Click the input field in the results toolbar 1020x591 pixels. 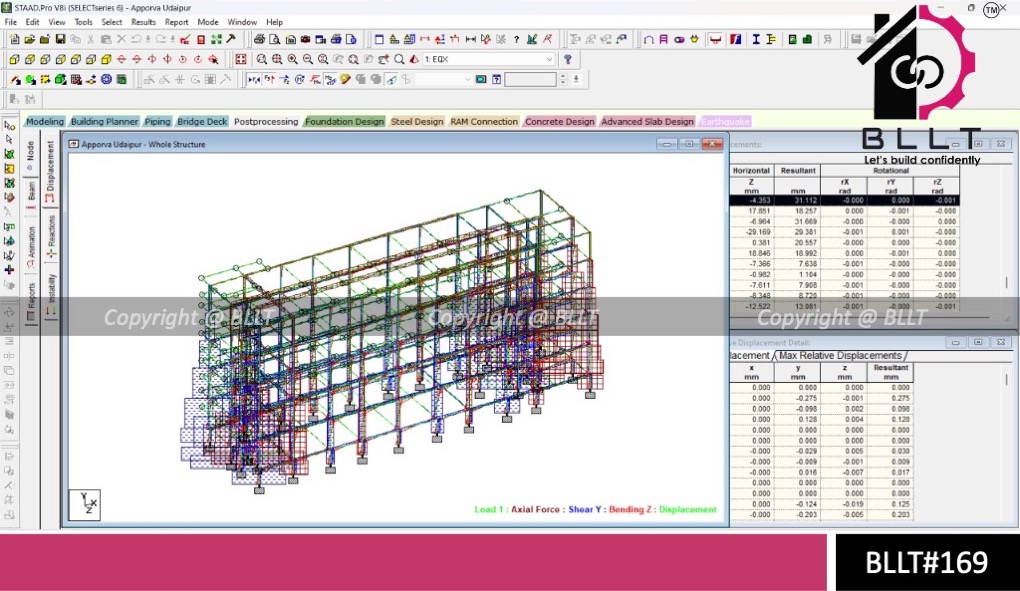[531, 79]
